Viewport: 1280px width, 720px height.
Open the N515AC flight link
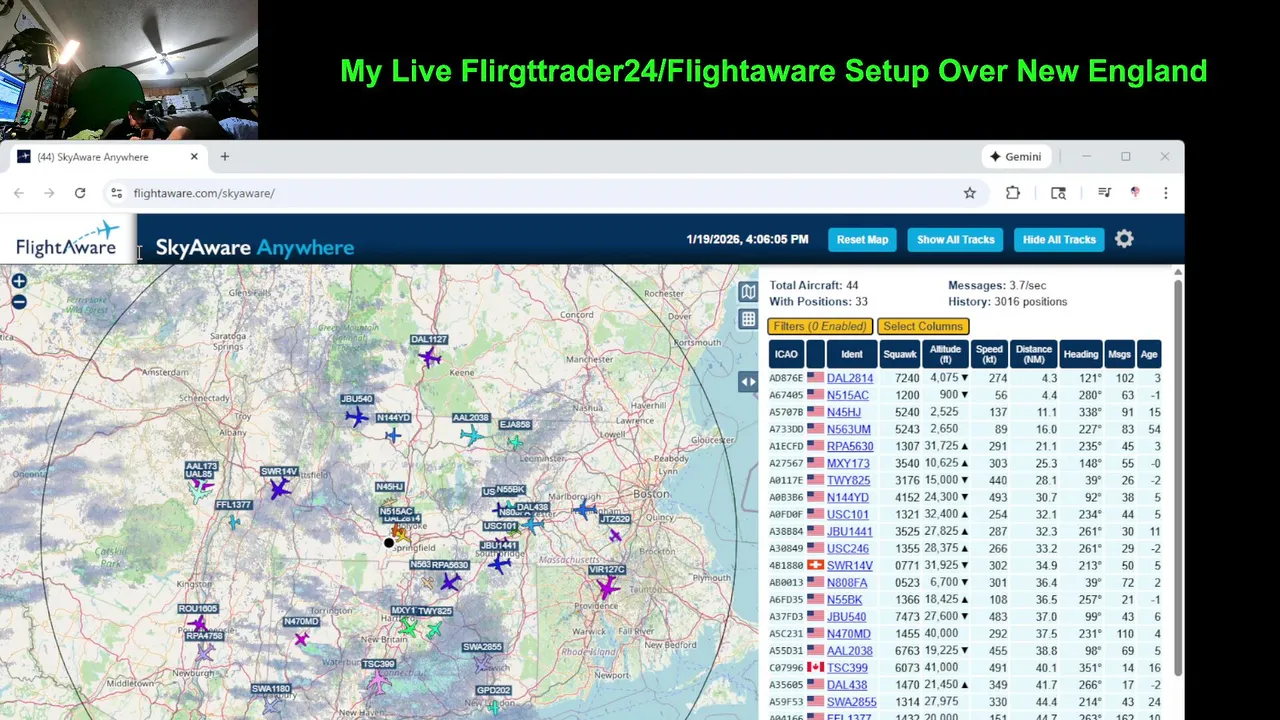[x=847, y=395]
